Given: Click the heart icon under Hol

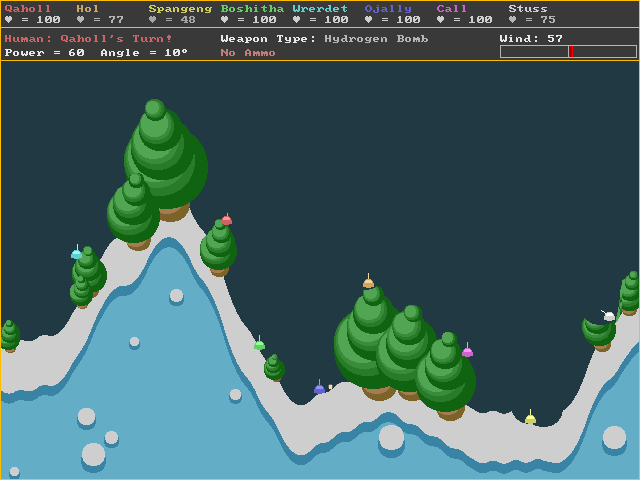Looking at the screenshot, I should pos(80,19).
